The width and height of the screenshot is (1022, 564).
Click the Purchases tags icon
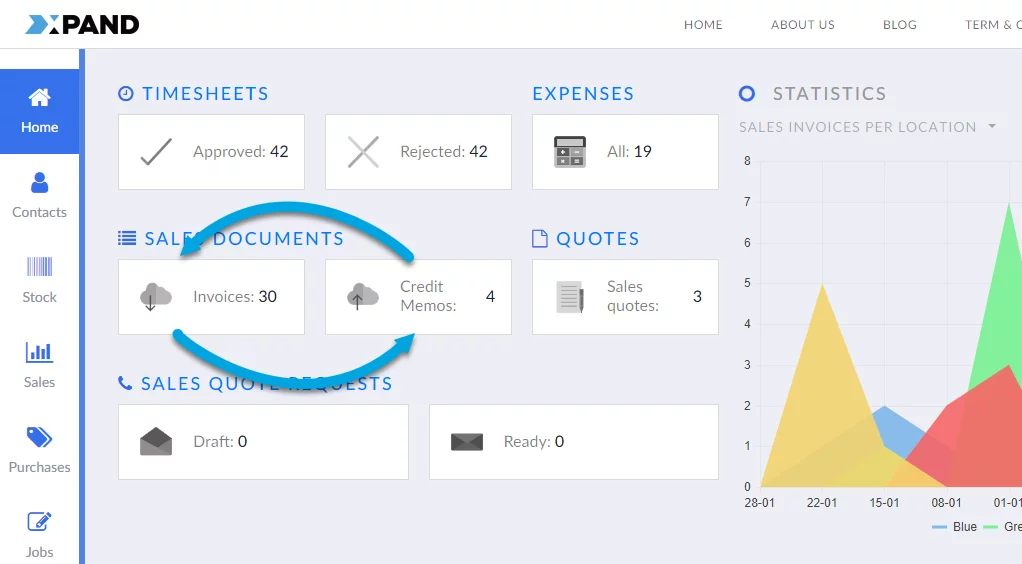pyautogui.click(x=39, y=437)
